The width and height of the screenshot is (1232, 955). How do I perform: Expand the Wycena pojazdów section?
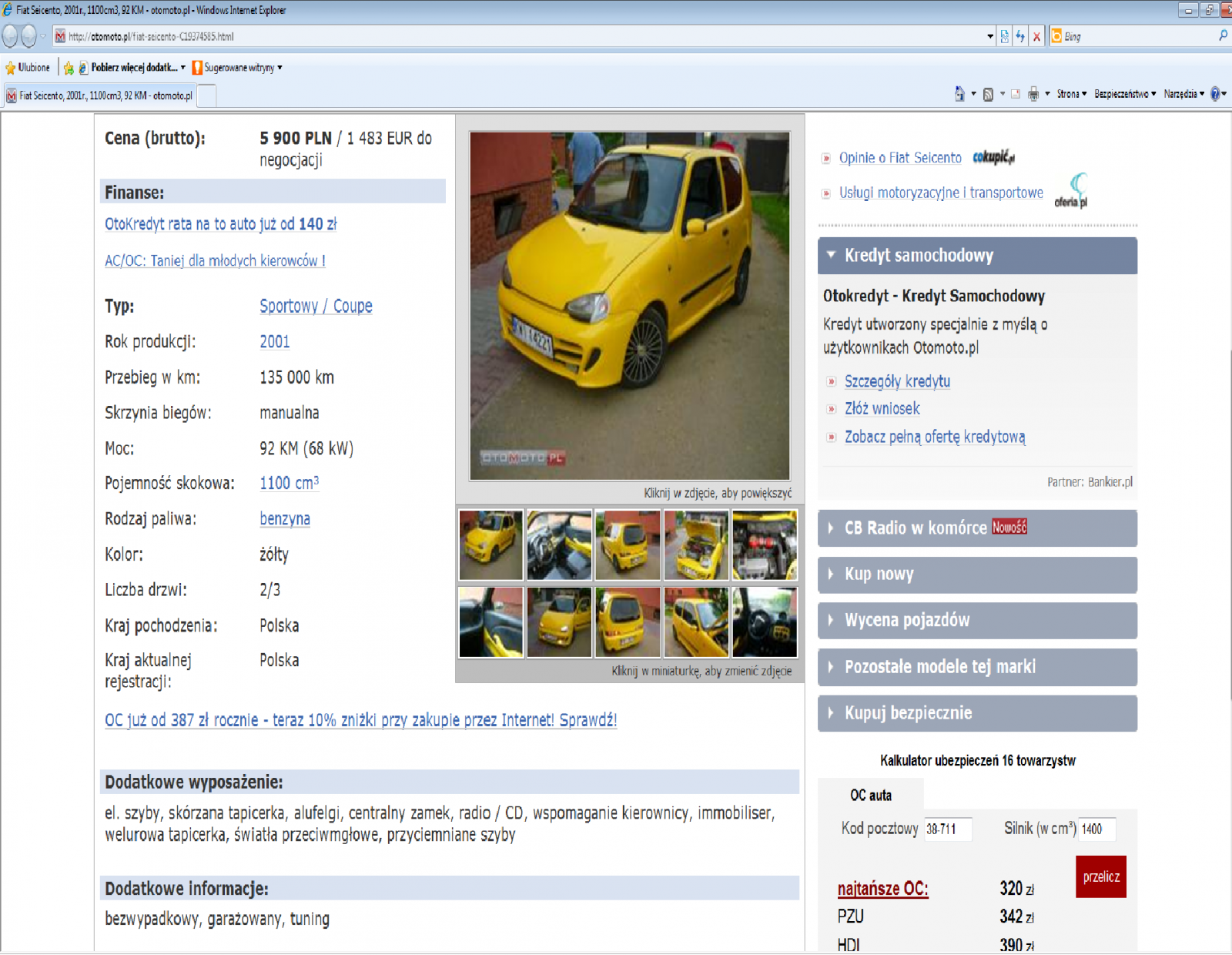click(977, 621)
